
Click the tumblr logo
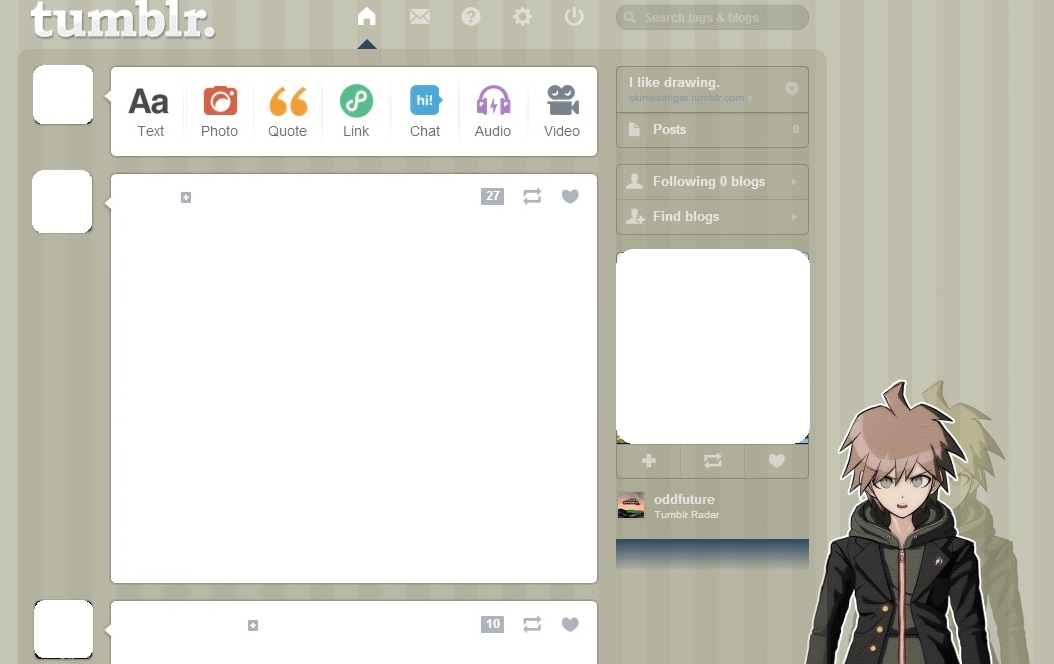tap(122, 19)
